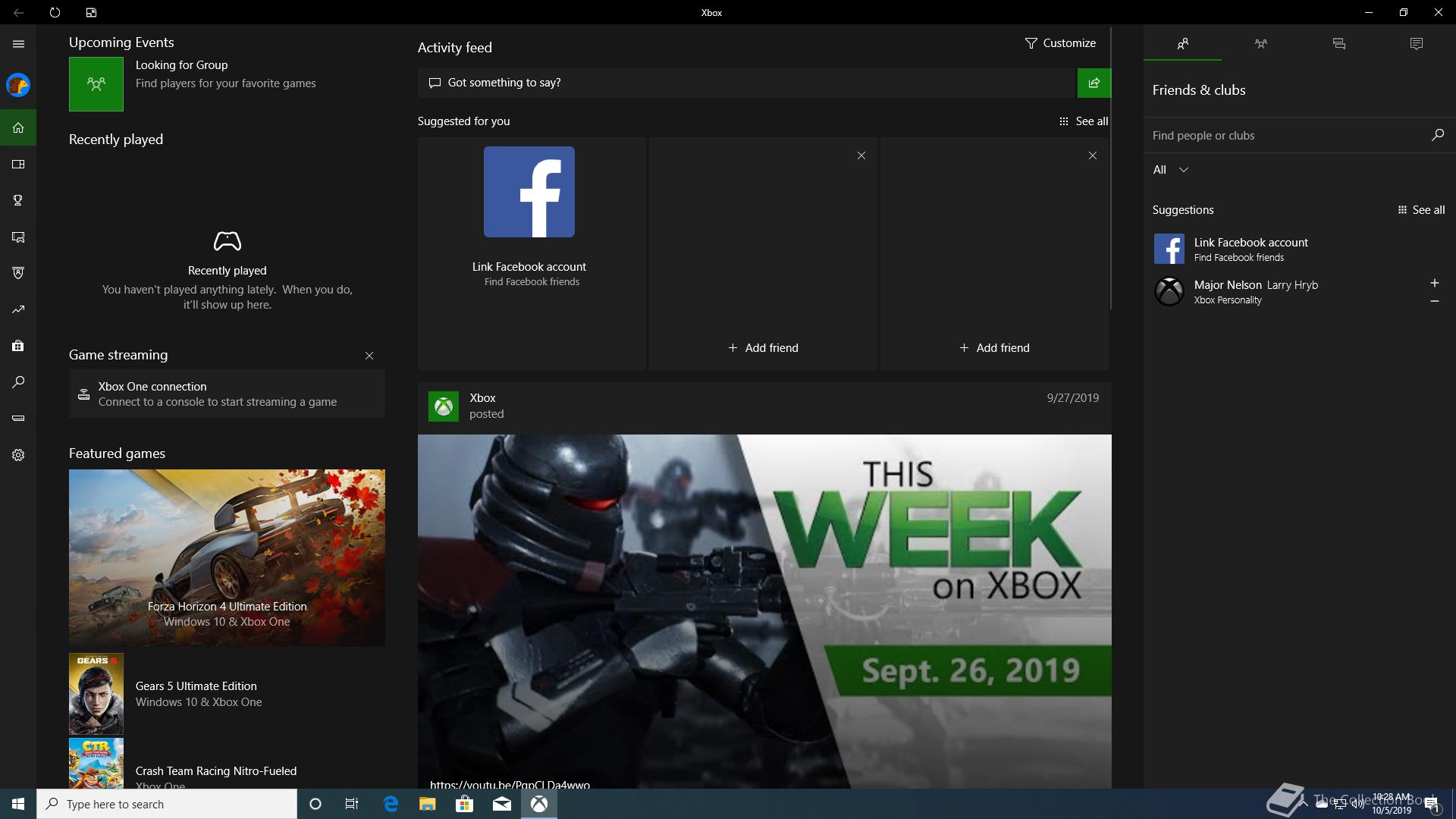The width and height of the screenshot is (1456, 819).
Task: Click the Got something to say field
Action: (747, 83)
